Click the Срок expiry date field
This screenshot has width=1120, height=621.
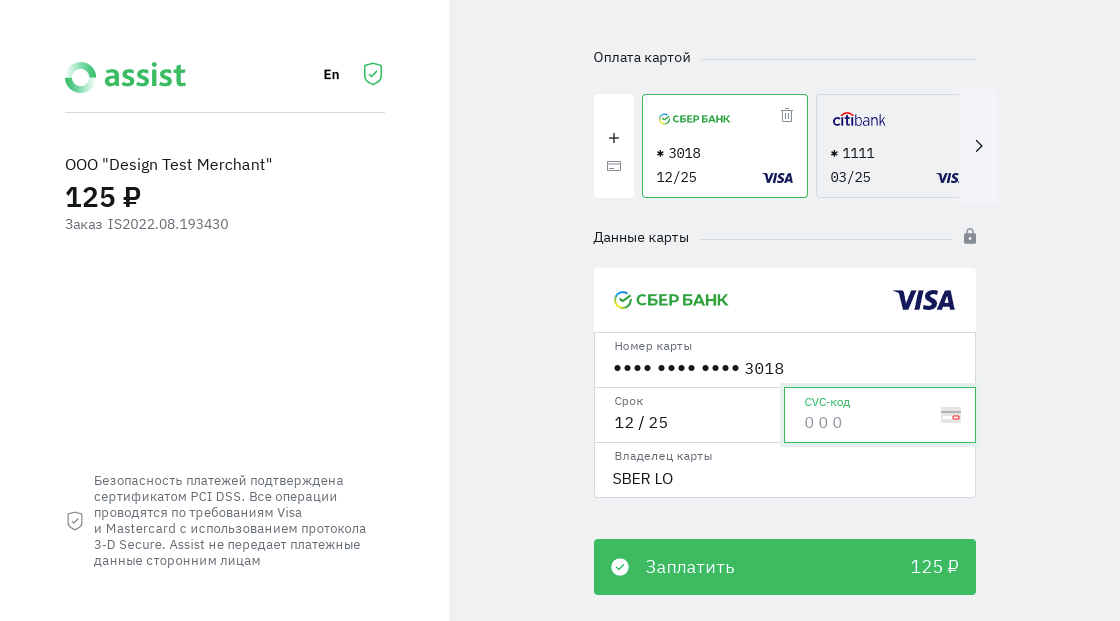[x=688, y=422]
